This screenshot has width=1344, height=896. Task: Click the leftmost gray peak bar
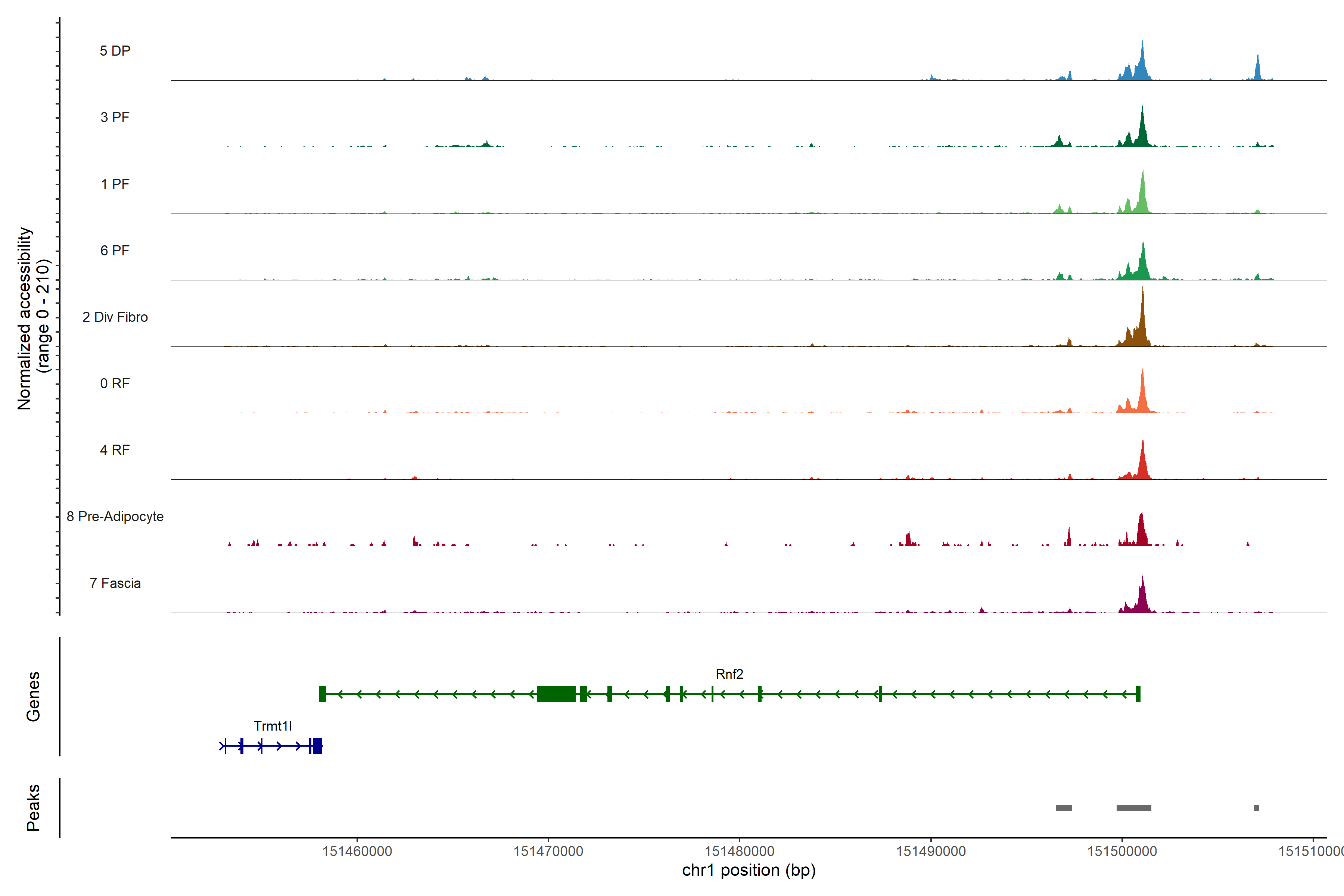(x=1064, y=808)
